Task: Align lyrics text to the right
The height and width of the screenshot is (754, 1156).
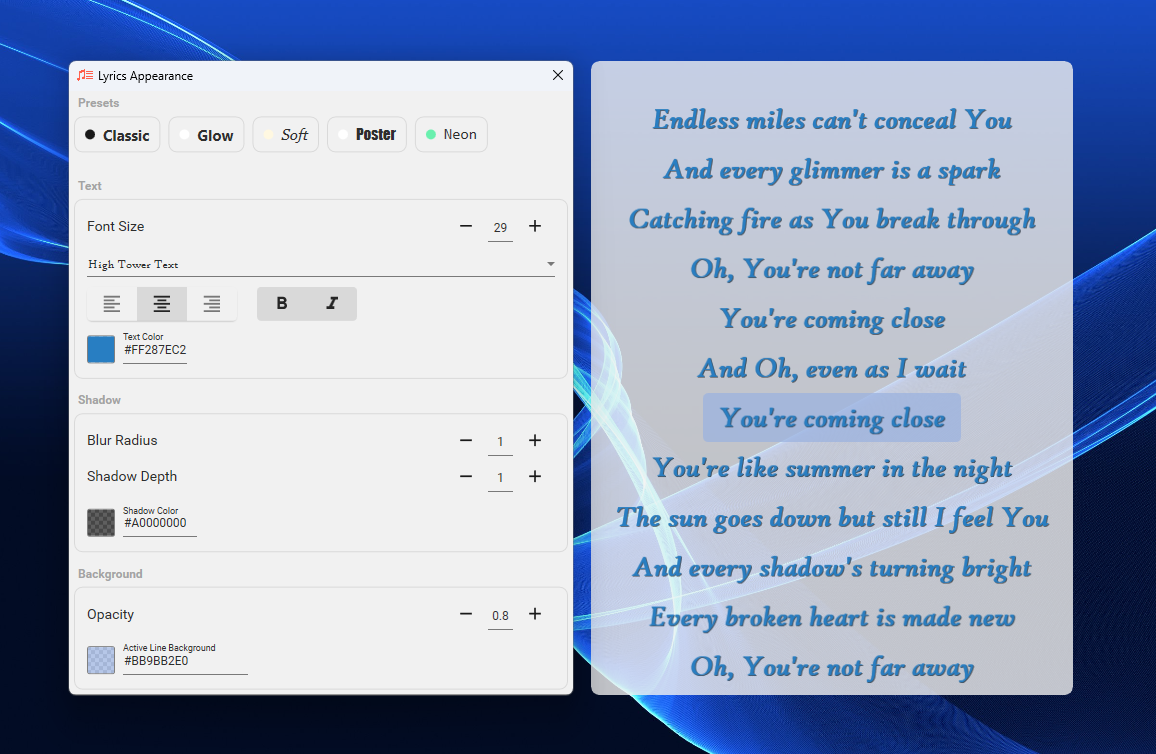Action: (212, 304)
